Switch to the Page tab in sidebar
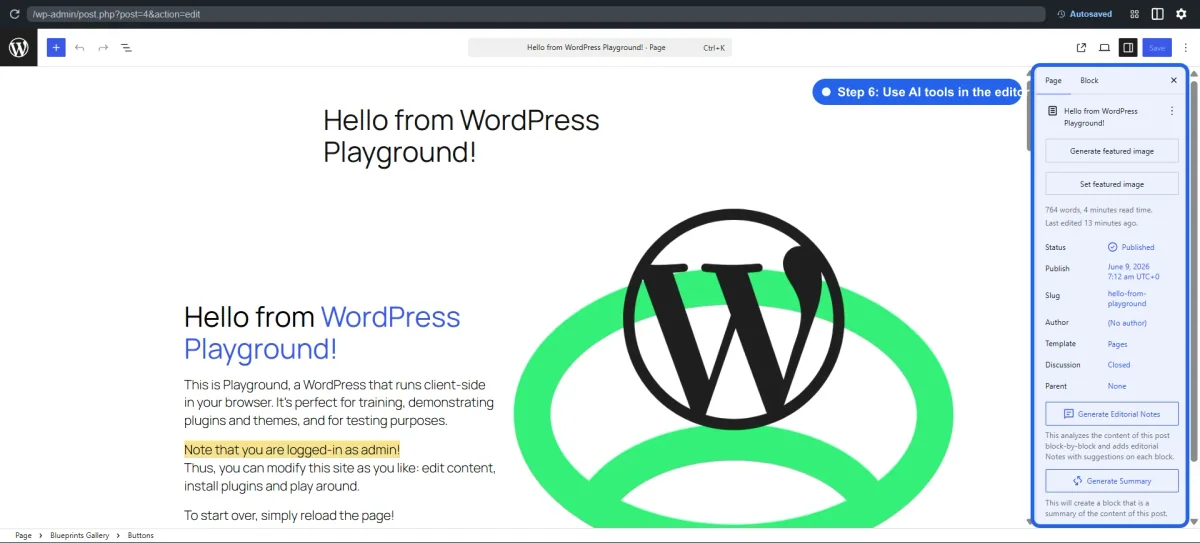Image resolution: width=1200 pixels, height=543 pixels. [1053, 80]
